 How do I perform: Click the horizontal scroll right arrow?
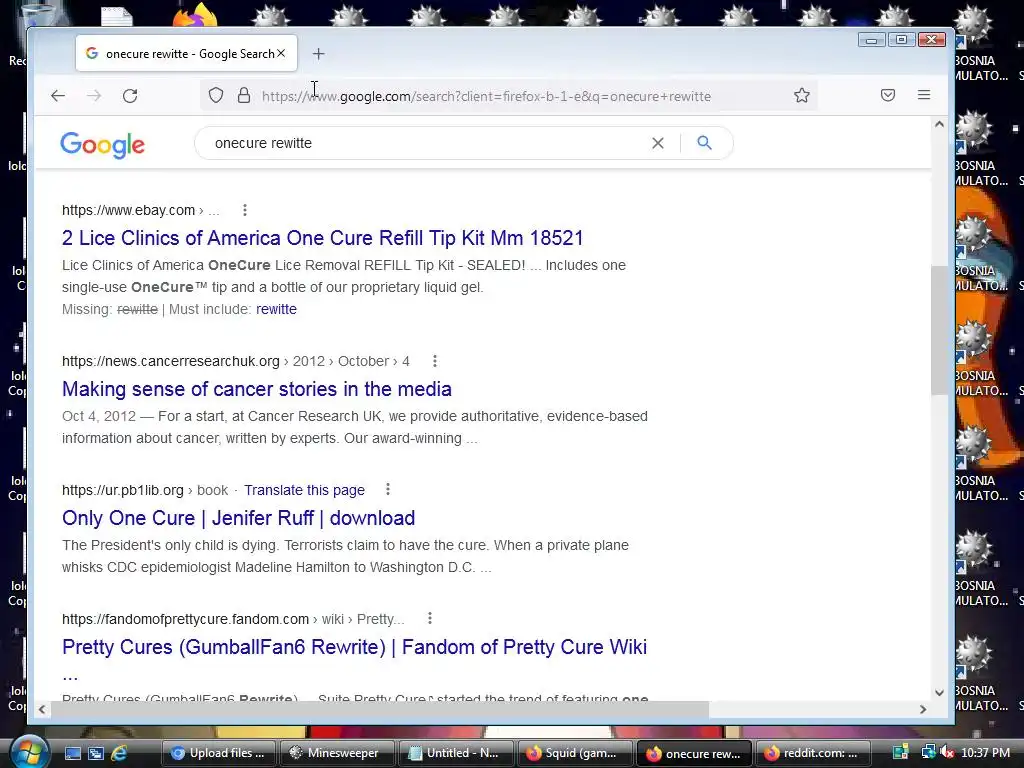pyautogui.click(x=923, y=709)
